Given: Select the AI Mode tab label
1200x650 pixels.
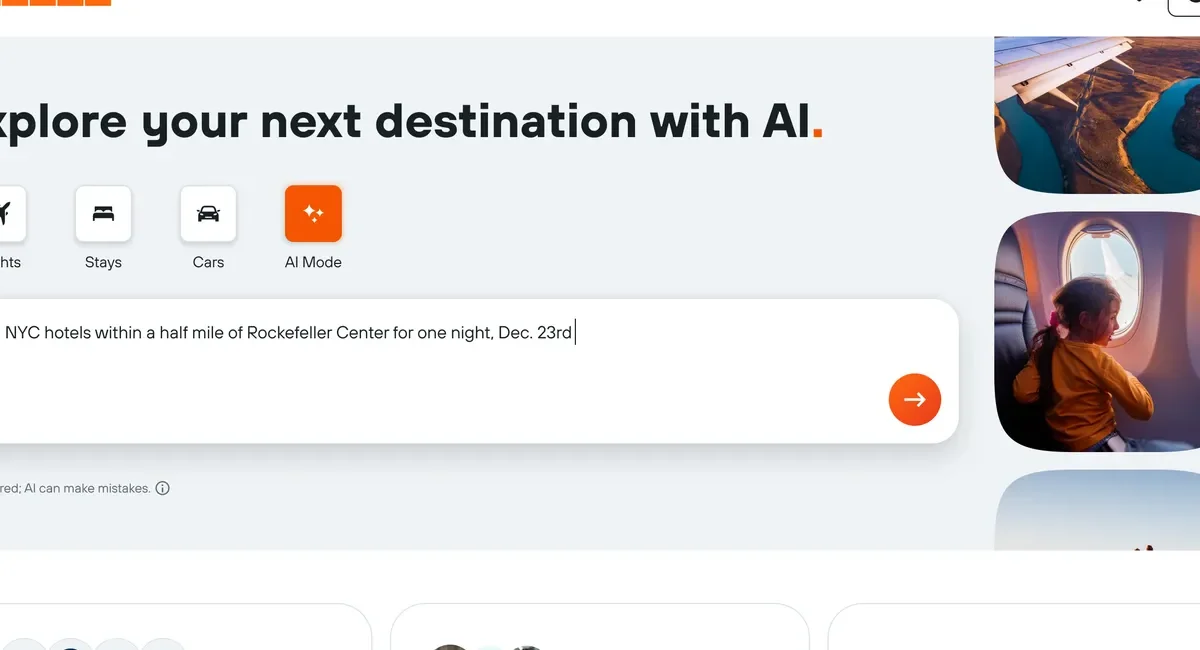Looking at the screenshot, I should coord(313,262).
